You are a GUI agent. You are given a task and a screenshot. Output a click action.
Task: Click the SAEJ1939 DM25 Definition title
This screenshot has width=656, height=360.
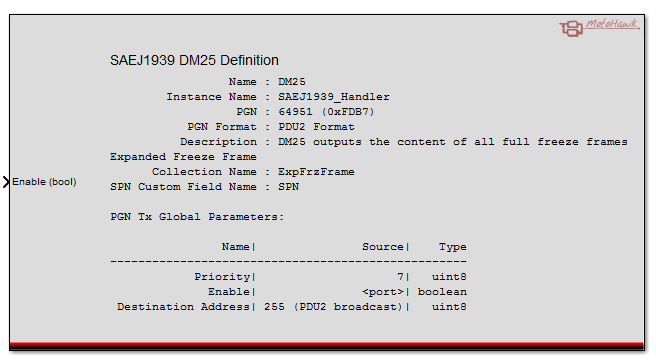[194, 60]
